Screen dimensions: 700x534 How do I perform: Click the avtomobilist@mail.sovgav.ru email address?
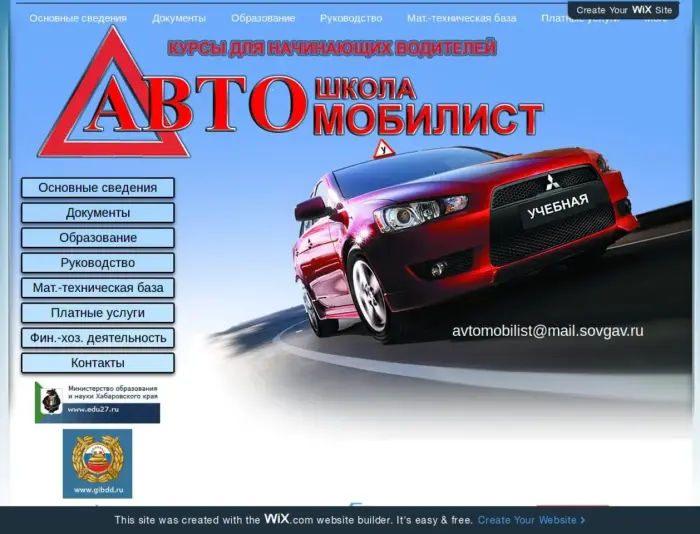[548, 331]
